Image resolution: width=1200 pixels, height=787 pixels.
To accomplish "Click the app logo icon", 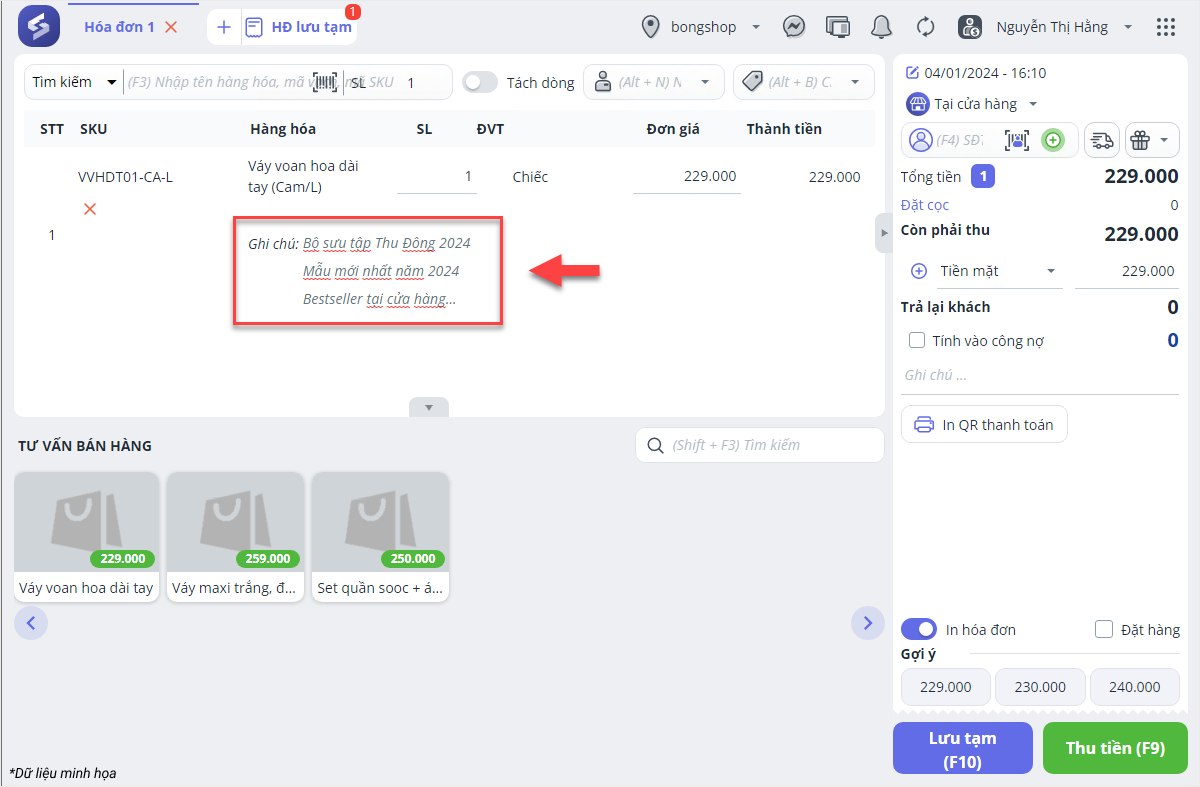I will tap(38, 27).
